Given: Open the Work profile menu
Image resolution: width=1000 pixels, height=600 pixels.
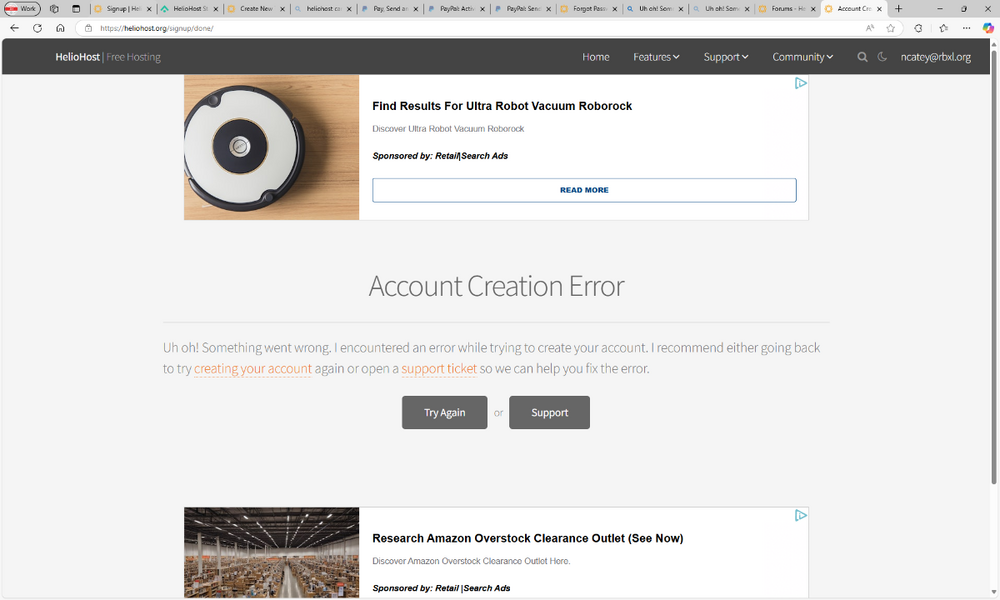Looking at the screenshot, I should tap(22, 9).
